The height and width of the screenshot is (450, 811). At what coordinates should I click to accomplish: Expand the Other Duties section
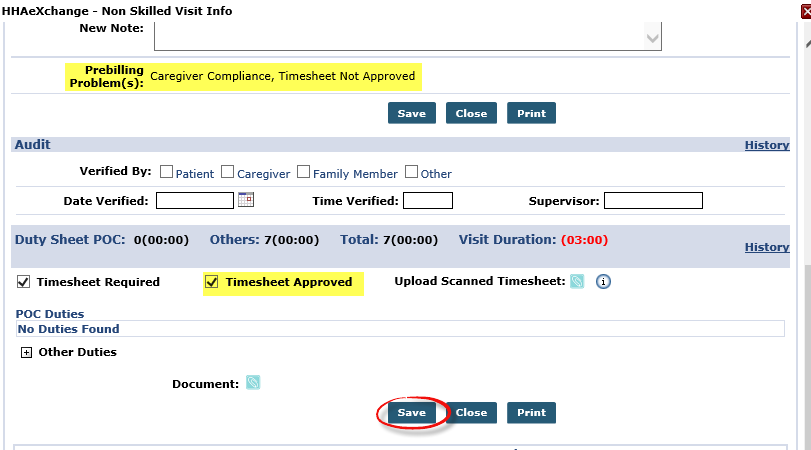26,352
